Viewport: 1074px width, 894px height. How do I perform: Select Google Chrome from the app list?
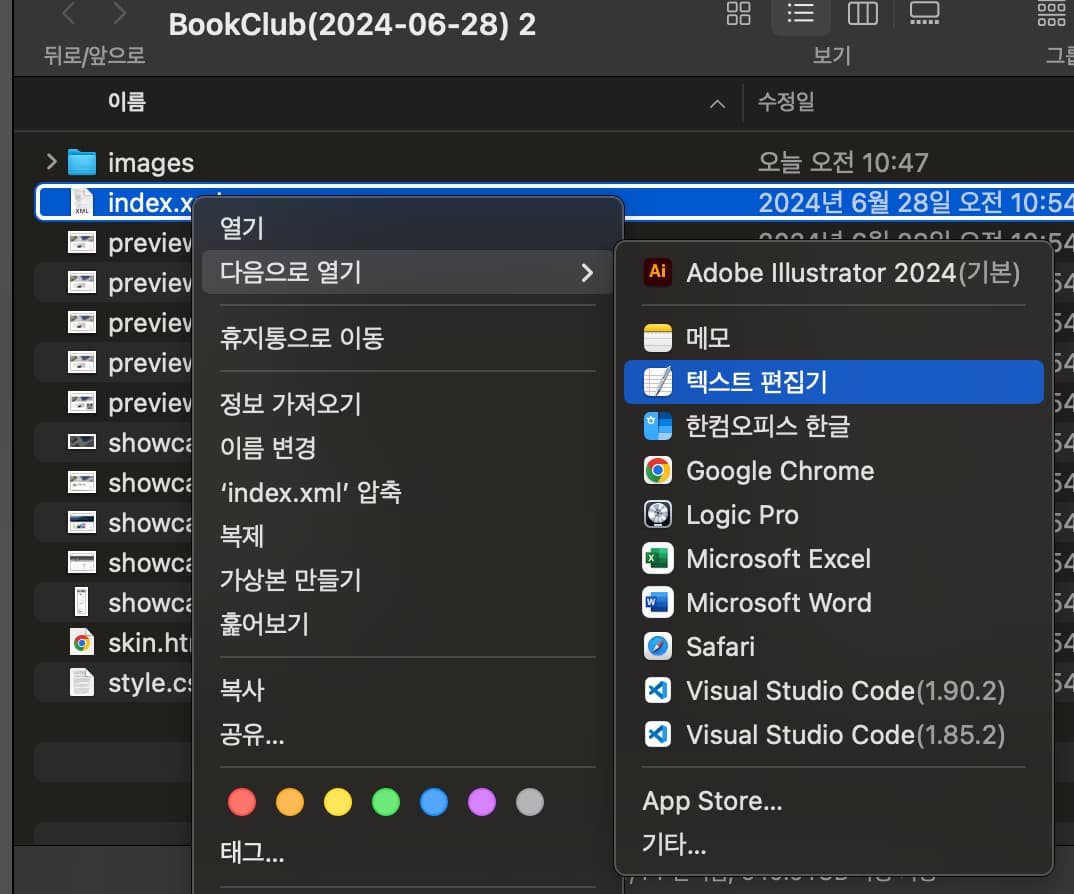pos(778,470)
